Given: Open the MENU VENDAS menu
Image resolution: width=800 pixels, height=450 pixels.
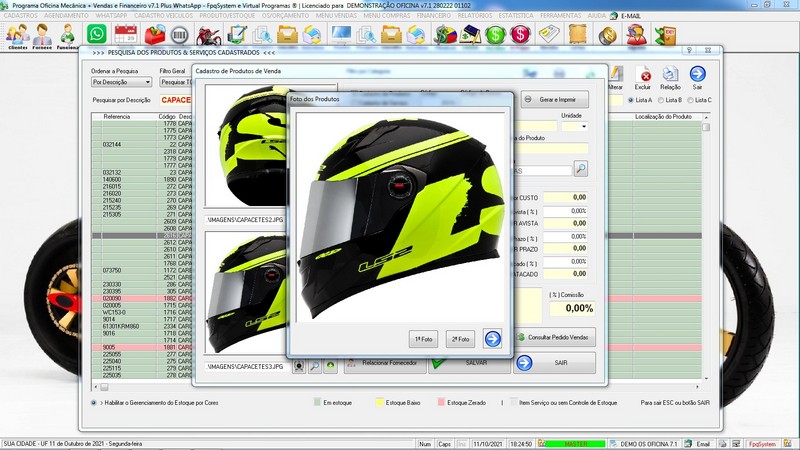Looking at the screenshot, I should 336,16.
